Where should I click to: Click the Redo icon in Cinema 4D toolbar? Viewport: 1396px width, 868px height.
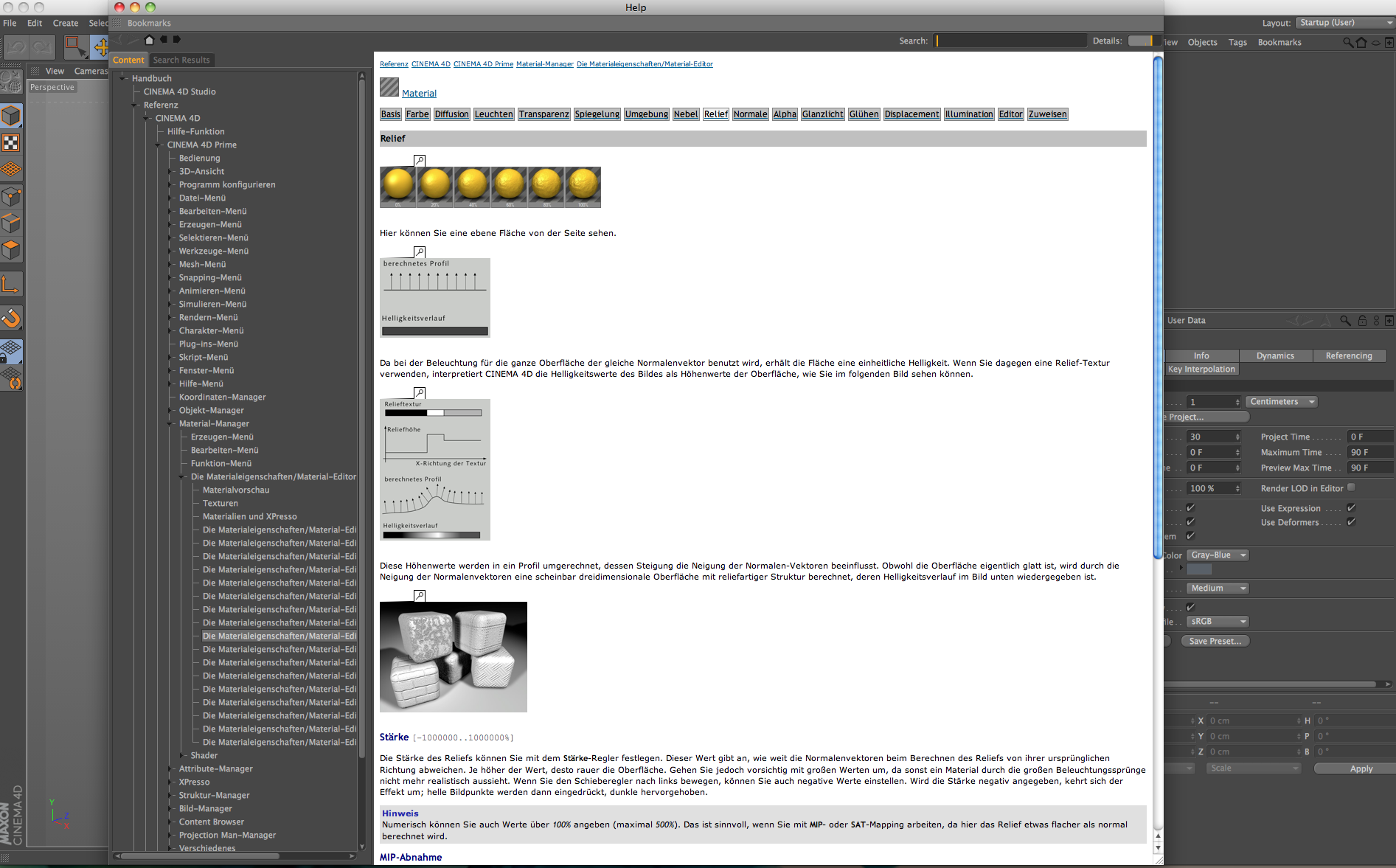coord(42,47)
